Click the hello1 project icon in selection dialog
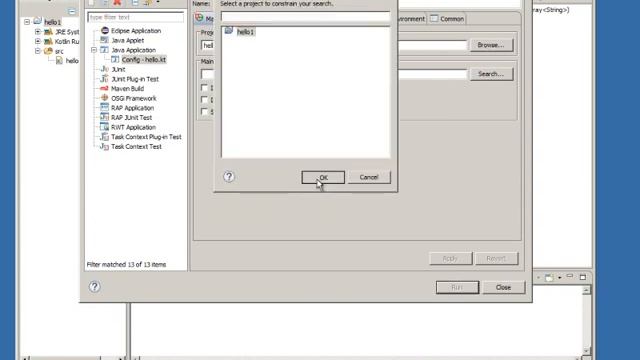Viewport: 640px width, 360px height. point(229,31)
